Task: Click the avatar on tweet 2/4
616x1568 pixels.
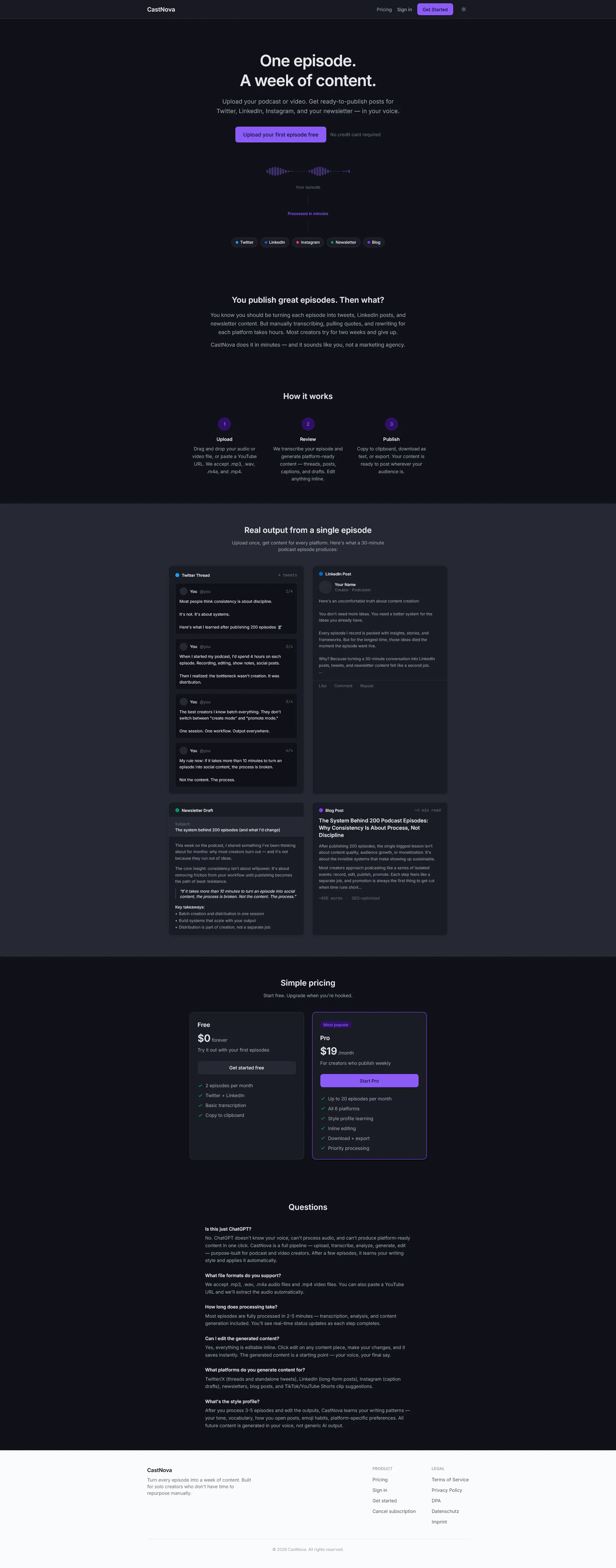Action: 184,646
